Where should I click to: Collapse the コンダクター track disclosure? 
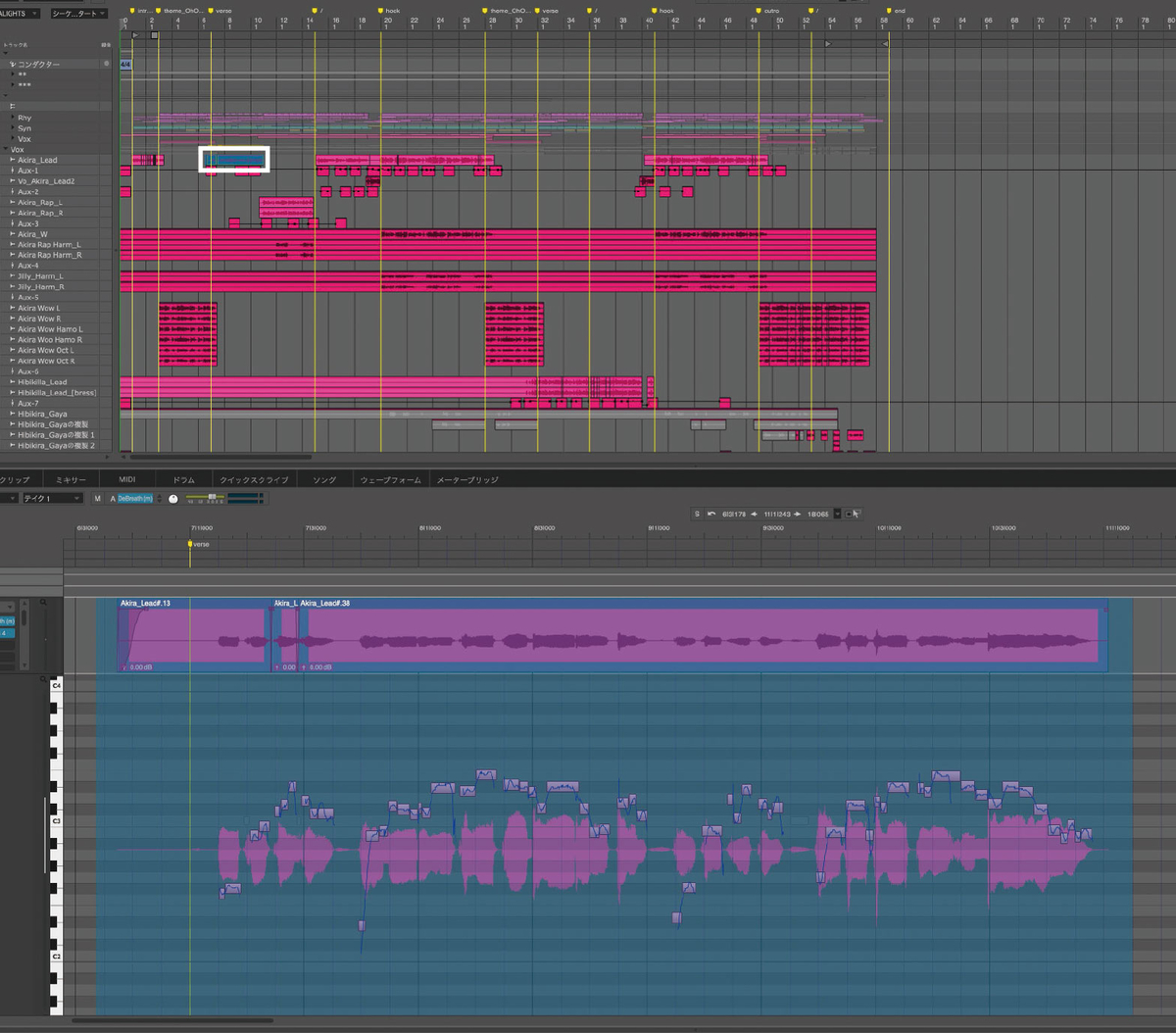(13, 65)
